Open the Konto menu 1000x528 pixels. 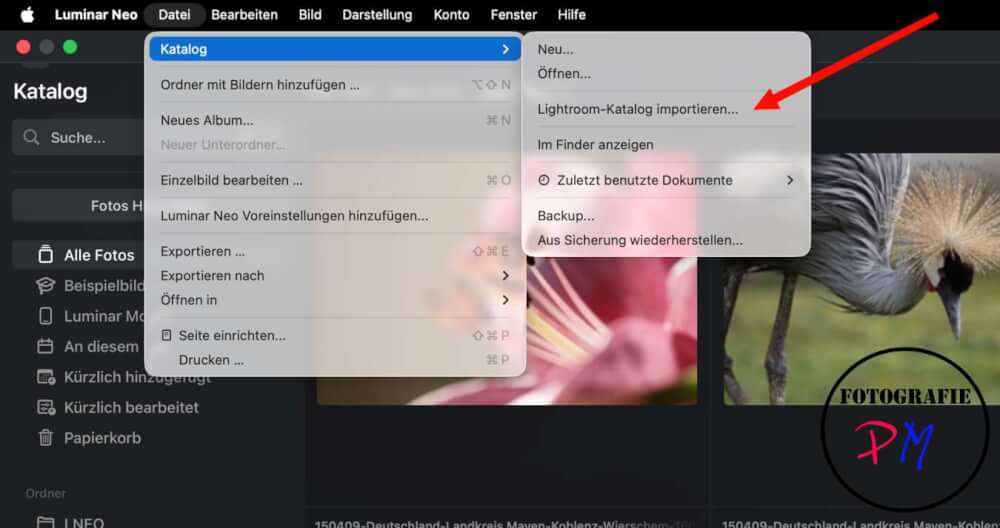click(452, 15)
